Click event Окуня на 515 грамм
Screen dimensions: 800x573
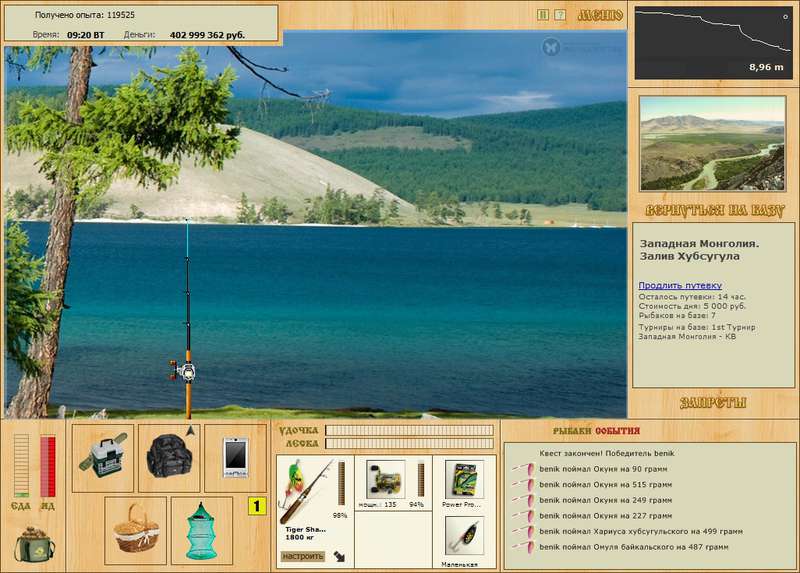606,484
